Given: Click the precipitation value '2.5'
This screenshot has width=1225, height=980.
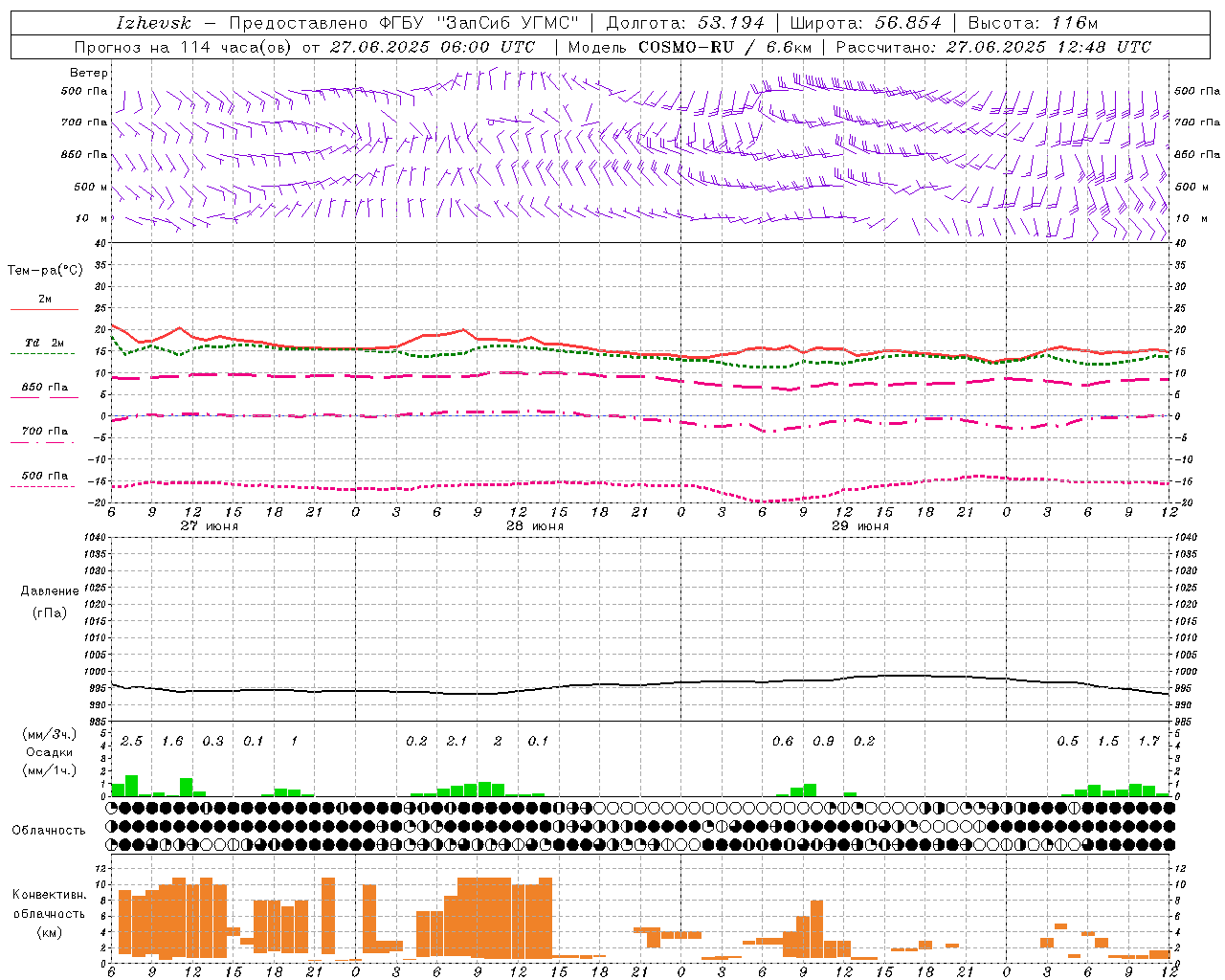Looking at the screenshot, I should [x=131, y=742].
